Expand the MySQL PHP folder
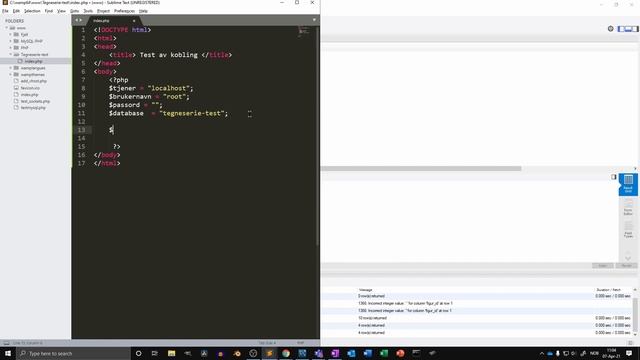Viewport: 640px width, 360px height. coord(11,41)
